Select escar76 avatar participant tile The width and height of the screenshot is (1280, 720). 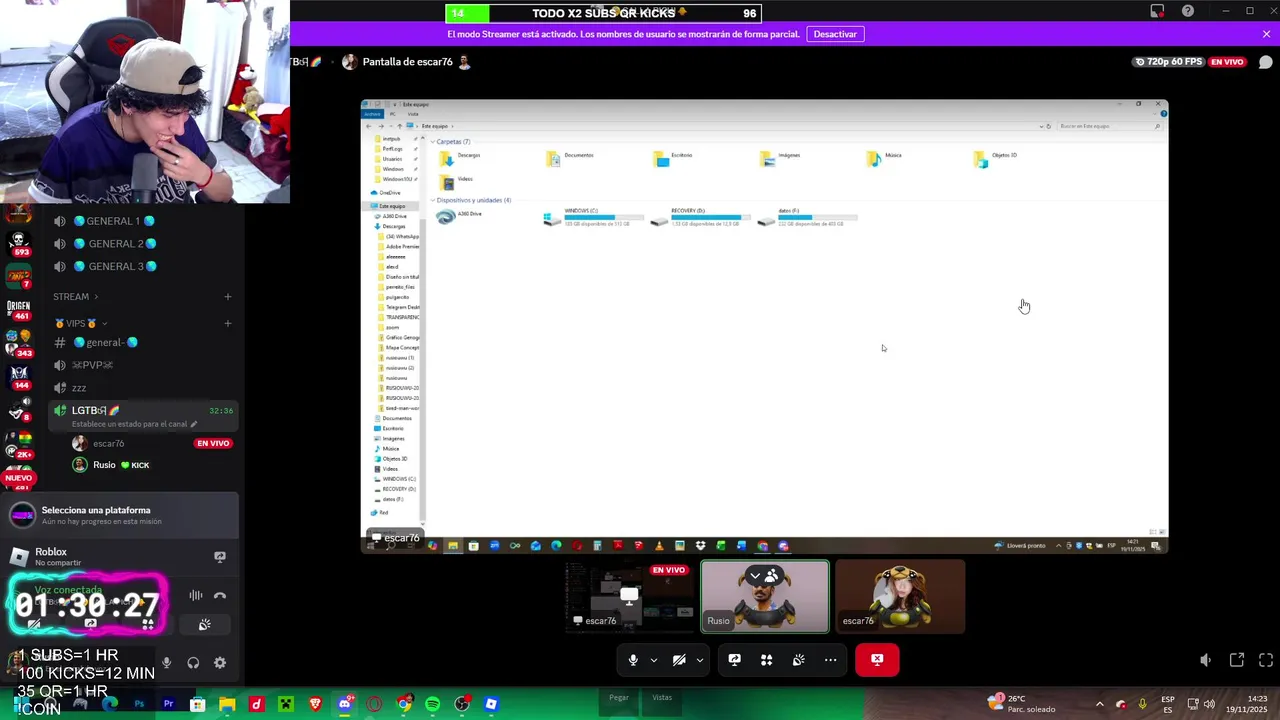click(900, 597)
